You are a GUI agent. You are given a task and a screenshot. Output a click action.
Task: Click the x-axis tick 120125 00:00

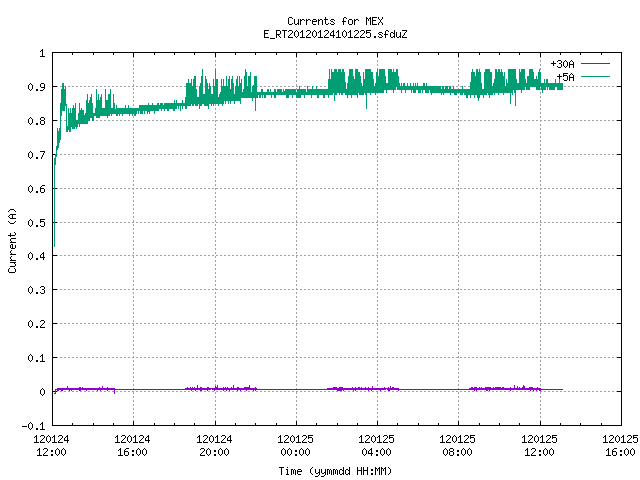tap(295, 445)
